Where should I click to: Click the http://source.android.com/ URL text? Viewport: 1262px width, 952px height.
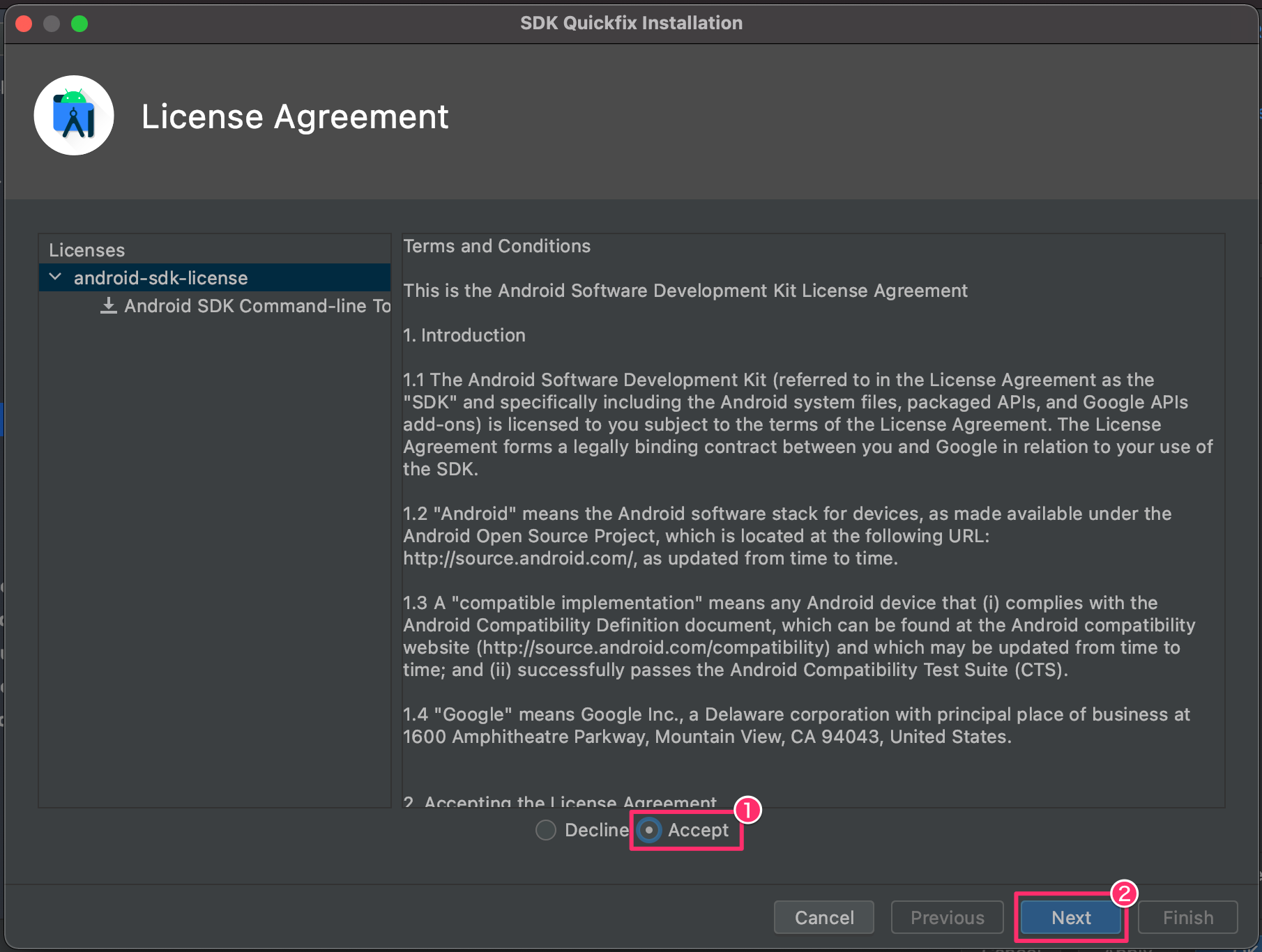(519, 558)
